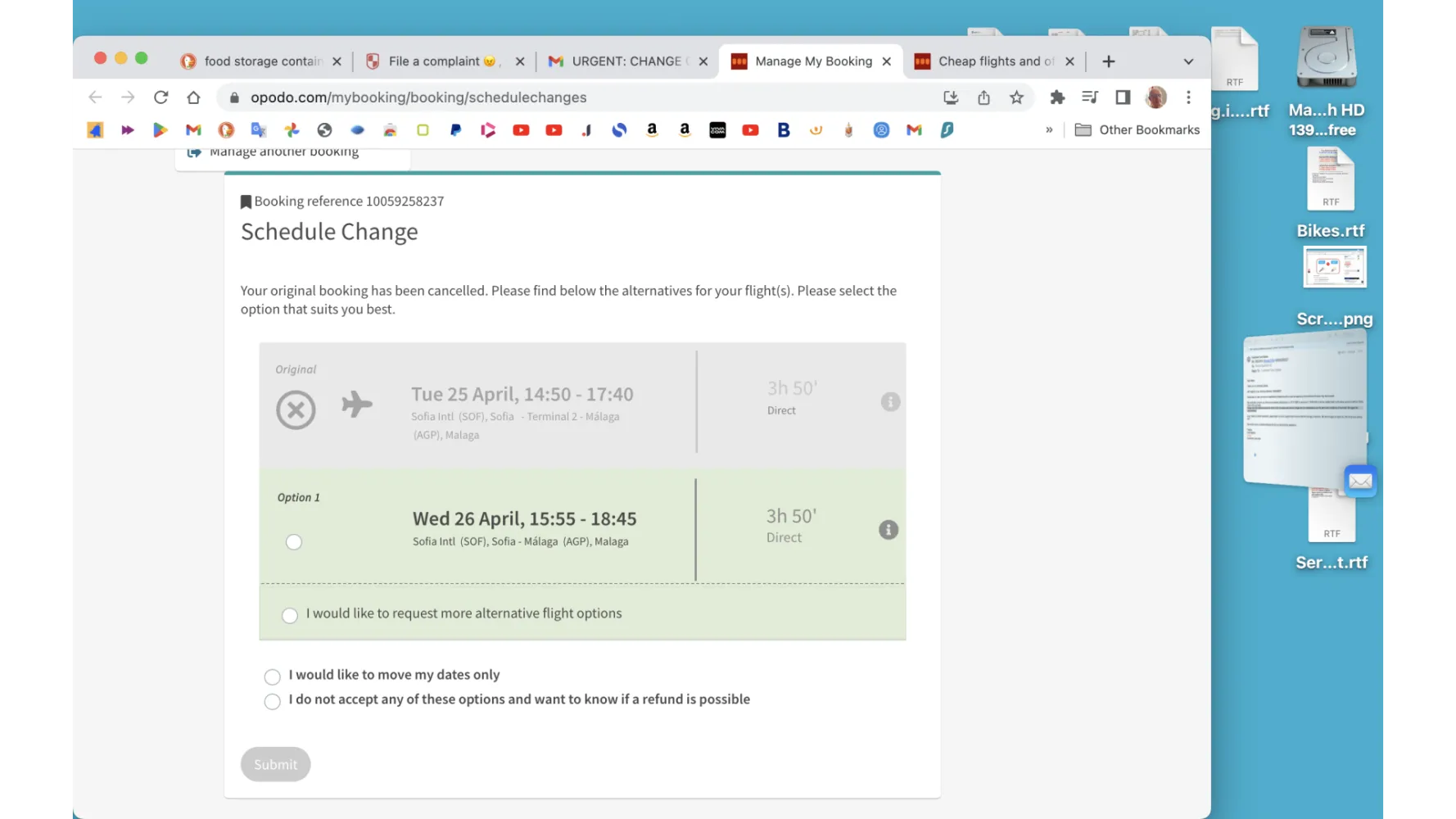
Task: Open the Other Bookmarks folder
Action: coord(1137,130)
